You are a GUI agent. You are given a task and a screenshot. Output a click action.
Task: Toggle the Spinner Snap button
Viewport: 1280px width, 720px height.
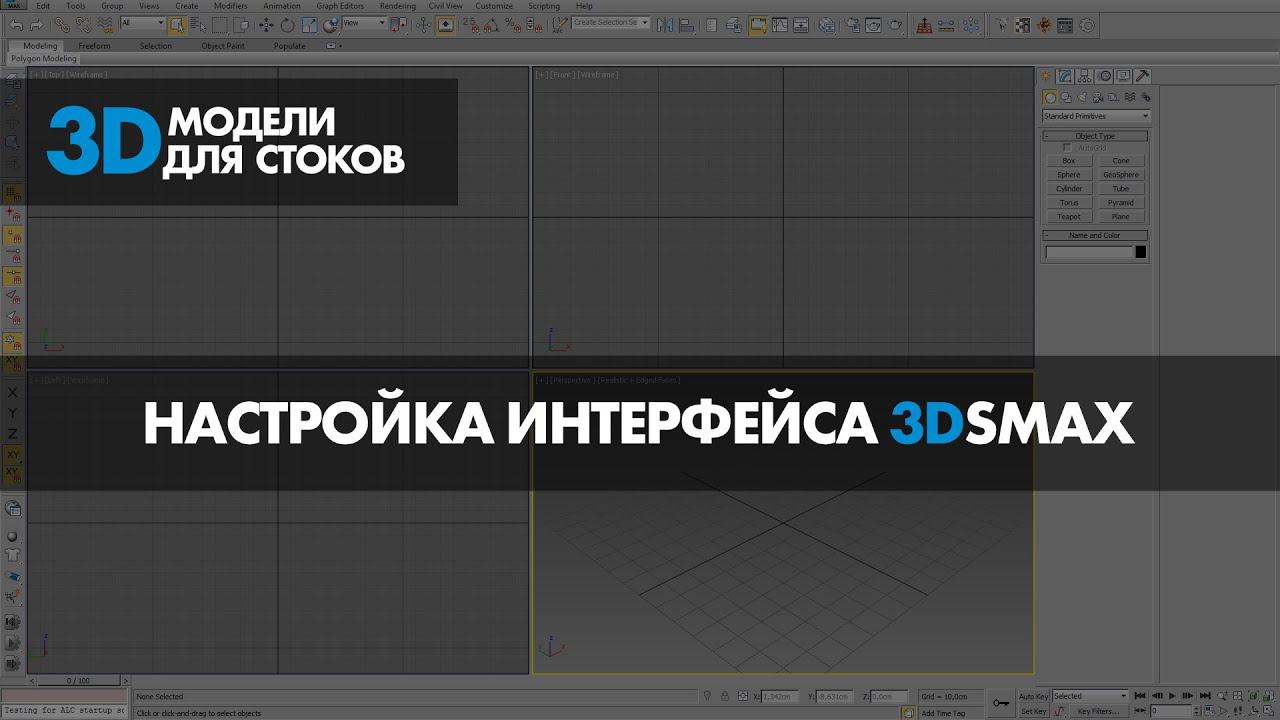[x=534, y=25]
